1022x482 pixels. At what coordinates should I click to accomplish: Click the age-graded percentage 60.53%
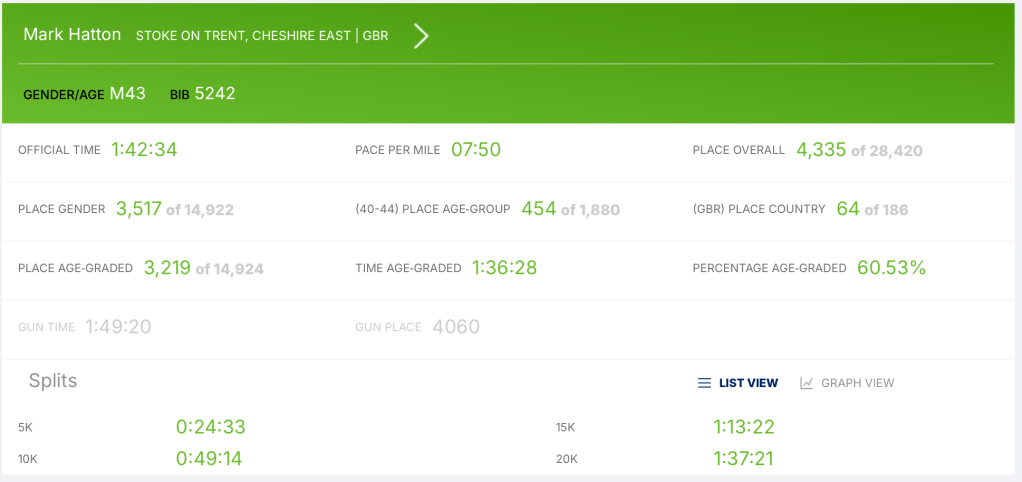click(891, 268)
